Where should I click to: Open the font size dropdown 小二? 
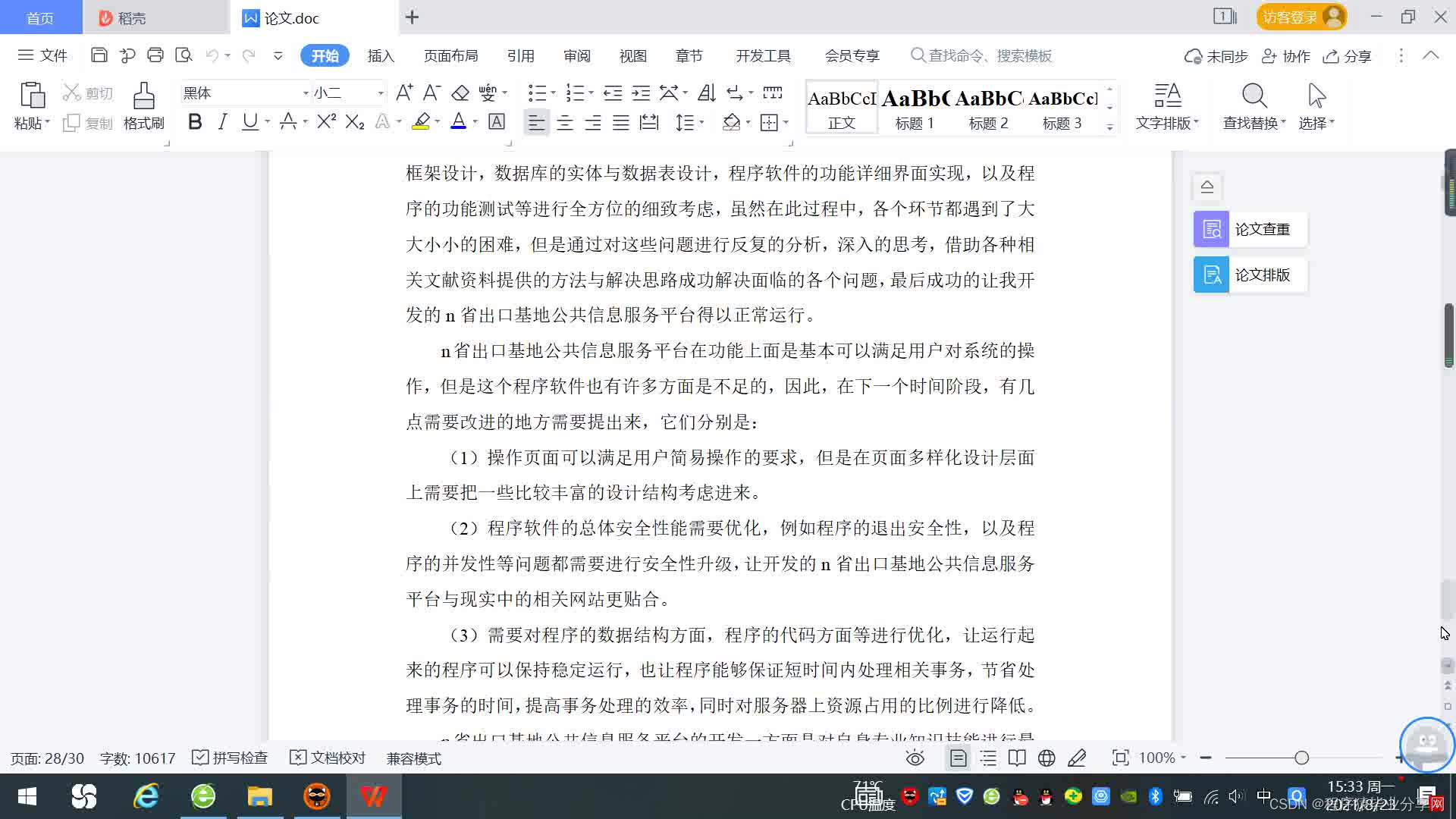coord(381,93)
